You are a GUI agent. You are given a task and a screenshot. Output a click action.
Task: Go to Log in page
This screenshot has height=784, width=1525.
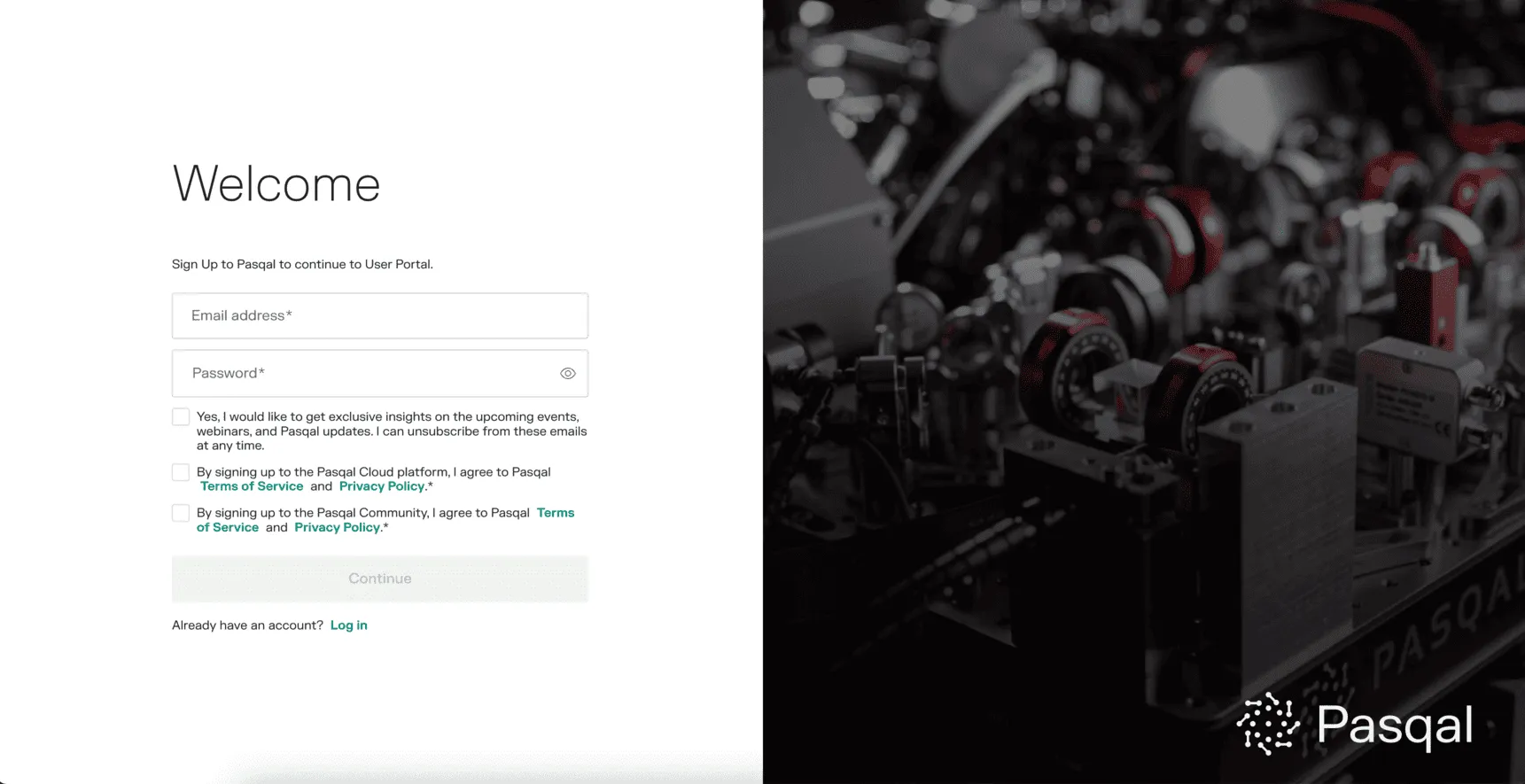point(349,625)
